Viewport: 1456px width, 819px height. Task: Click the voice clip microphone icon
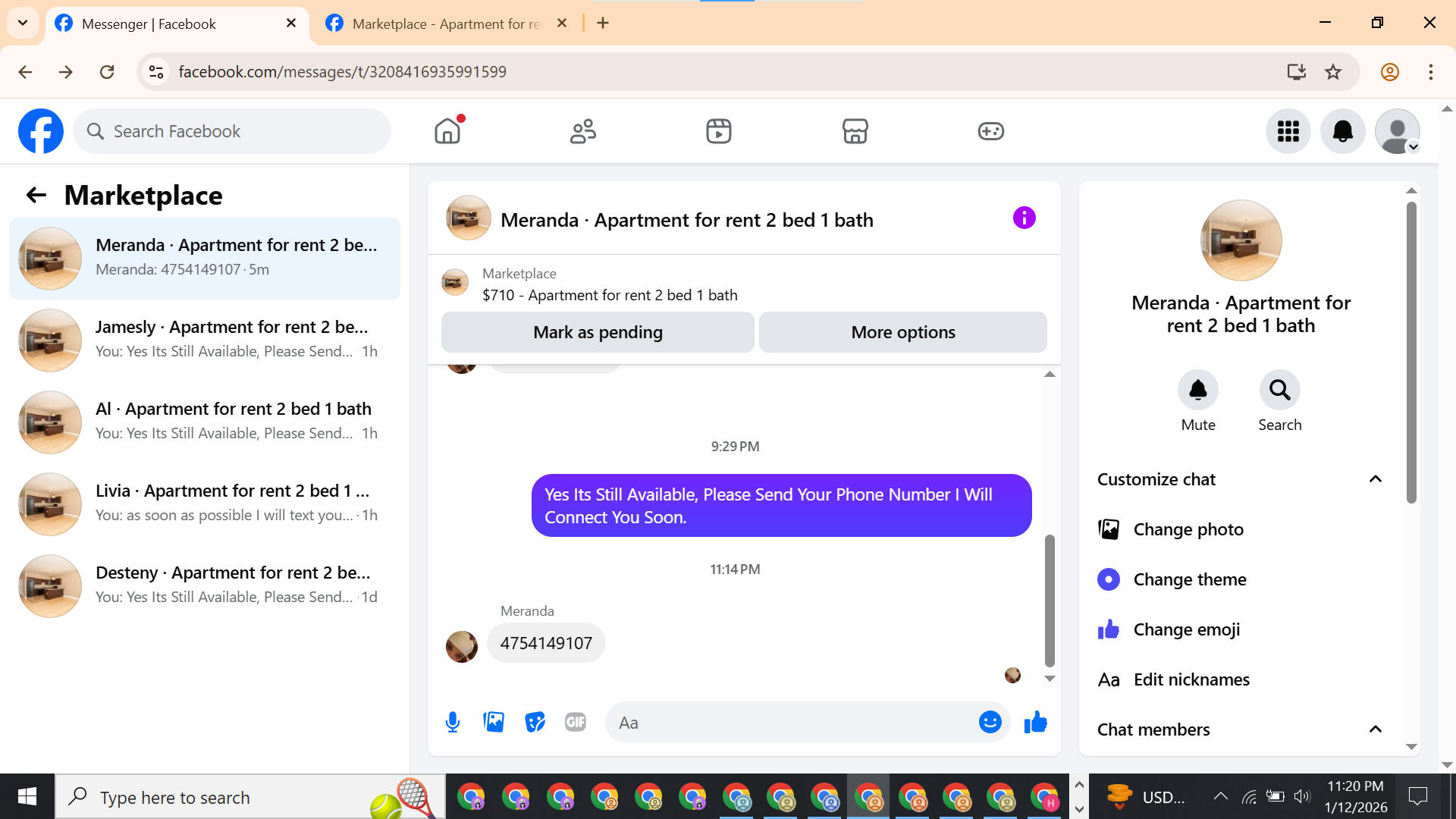point(453,722)
